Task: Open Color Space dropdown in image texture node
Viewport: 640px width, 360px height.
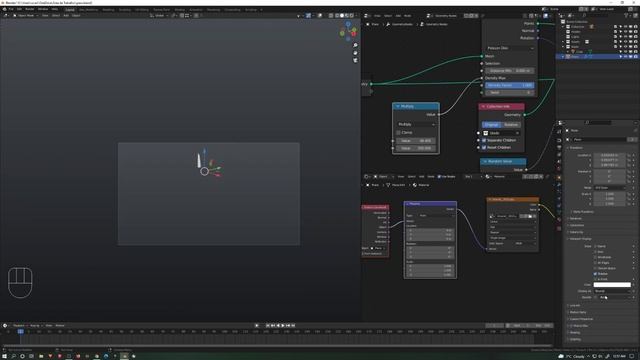Action: 524,243
